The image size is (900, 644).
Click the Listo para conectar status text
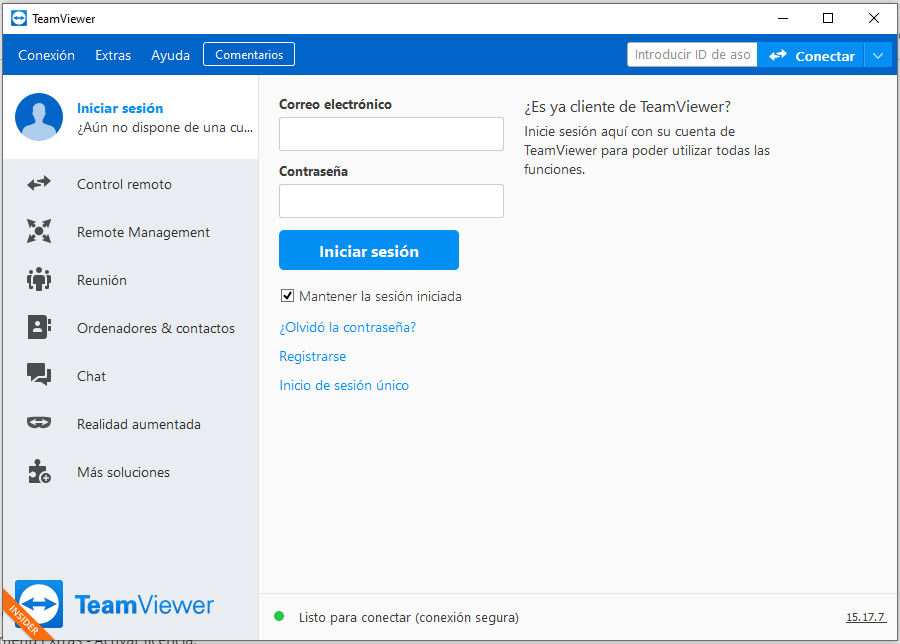point(409,617)
